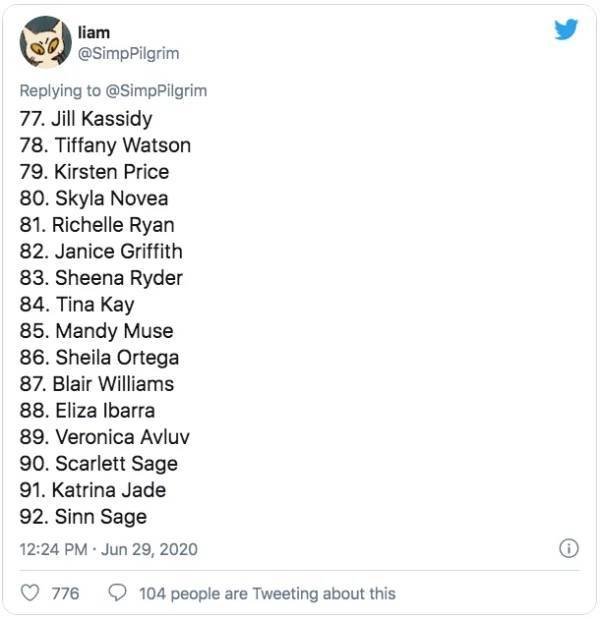Viewport: 600px width, 619px height.
Task: Click list entry 77. Jill Kassidy
Action: [x=86, y=118]
